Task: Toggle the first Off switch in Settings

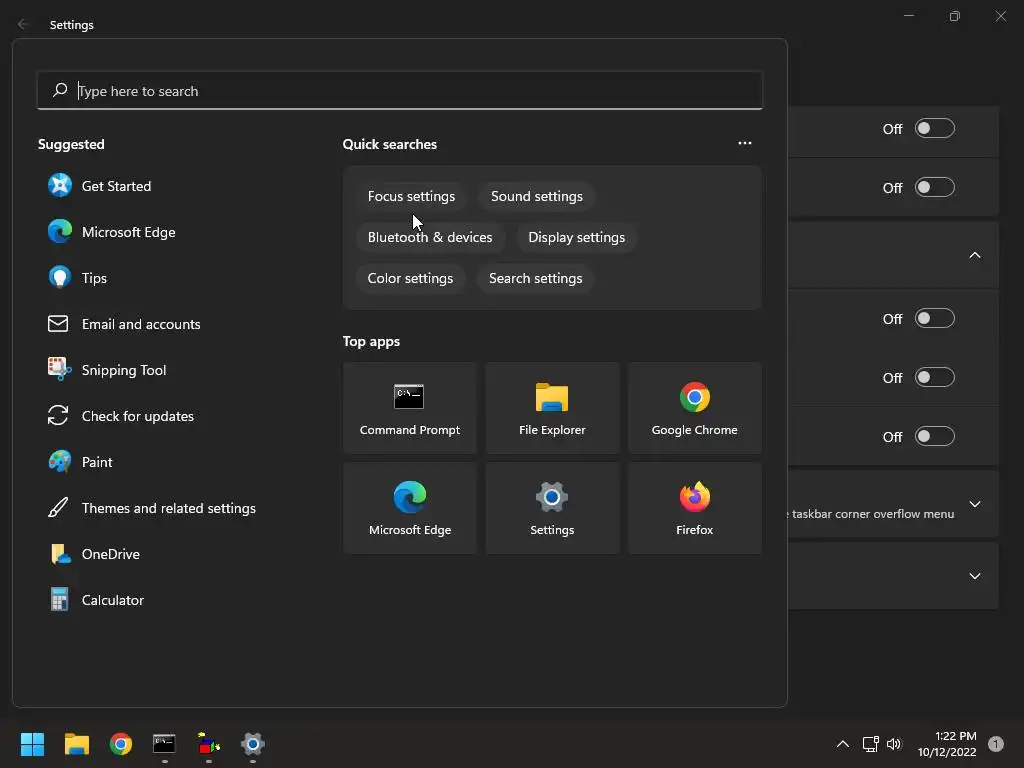Action: point(935,129)
